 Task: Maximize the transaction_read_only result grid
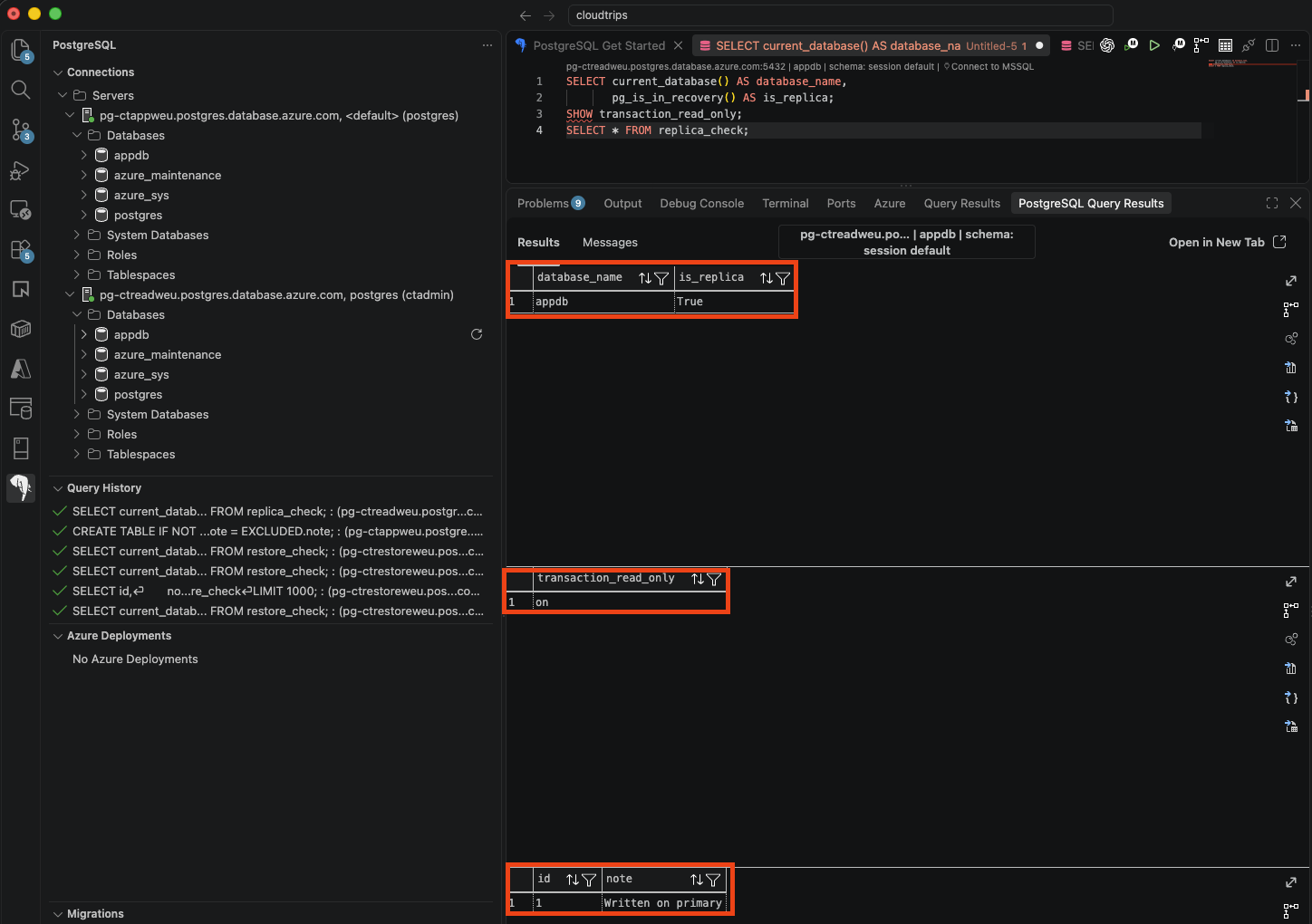[1291, 582]
